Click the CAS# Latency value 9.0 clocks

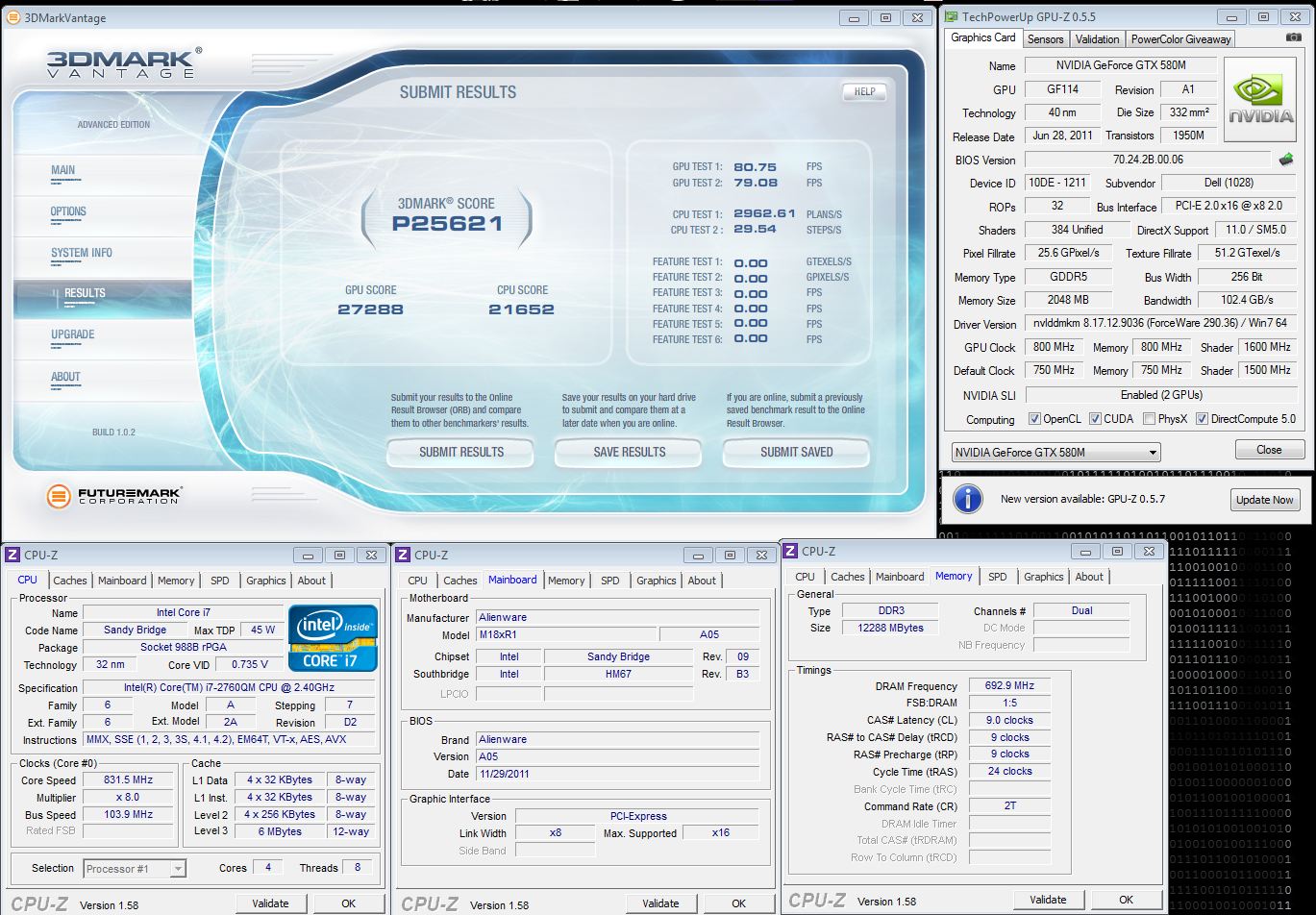tap(1010, 720)
